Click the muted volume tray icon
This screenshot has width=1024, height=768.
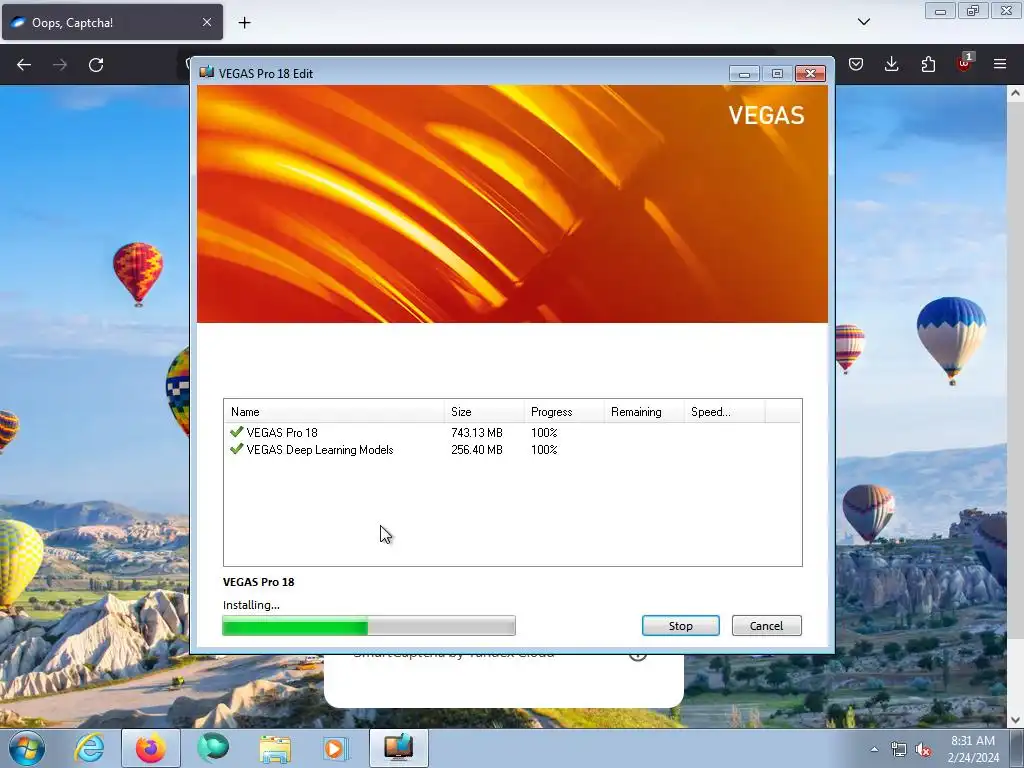click(923, 750)
